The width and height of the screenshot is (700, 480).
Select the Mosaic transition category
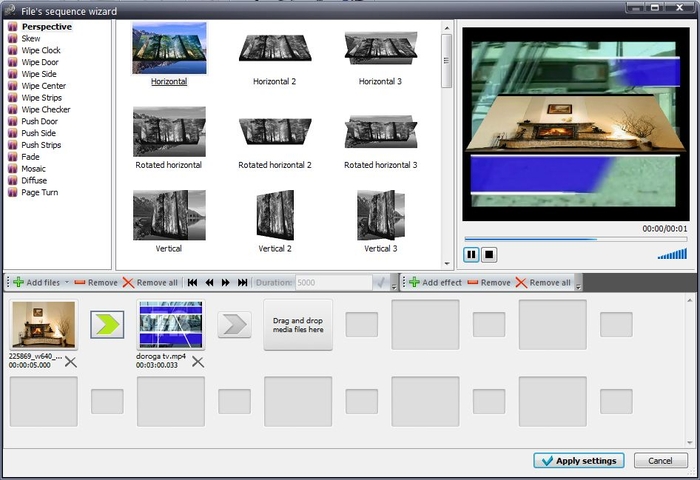click(x=35, y=169)
